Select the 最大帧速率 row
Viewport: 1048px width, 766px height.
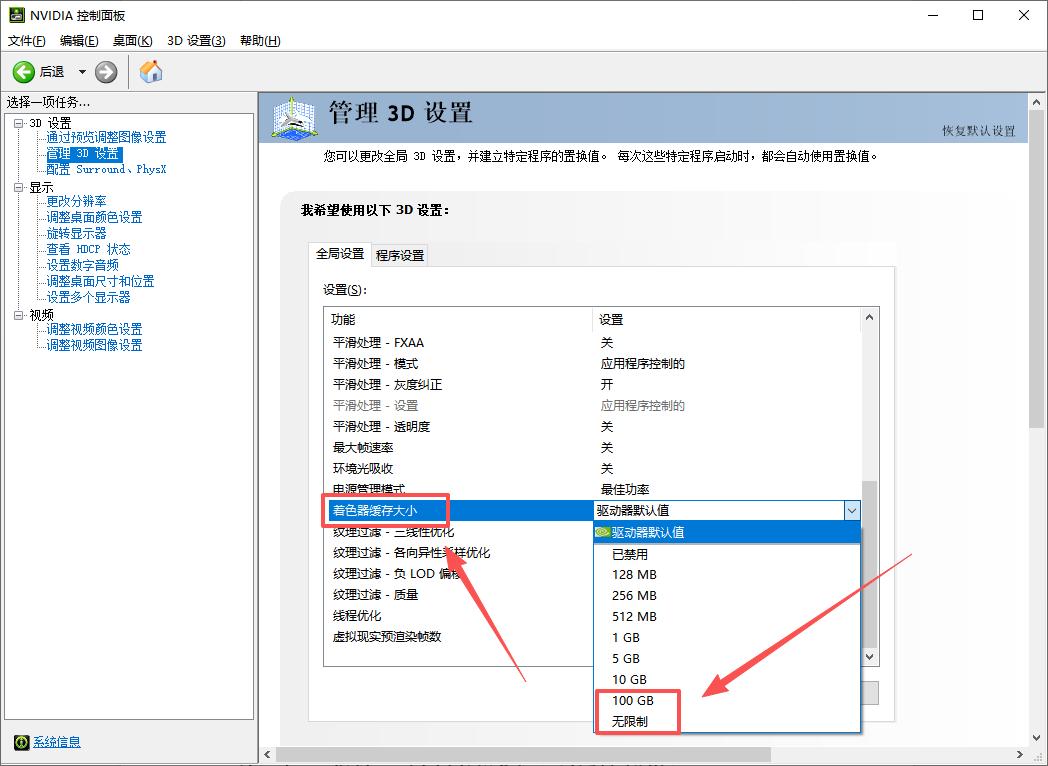pyautogui.click(x=594, y=448)
